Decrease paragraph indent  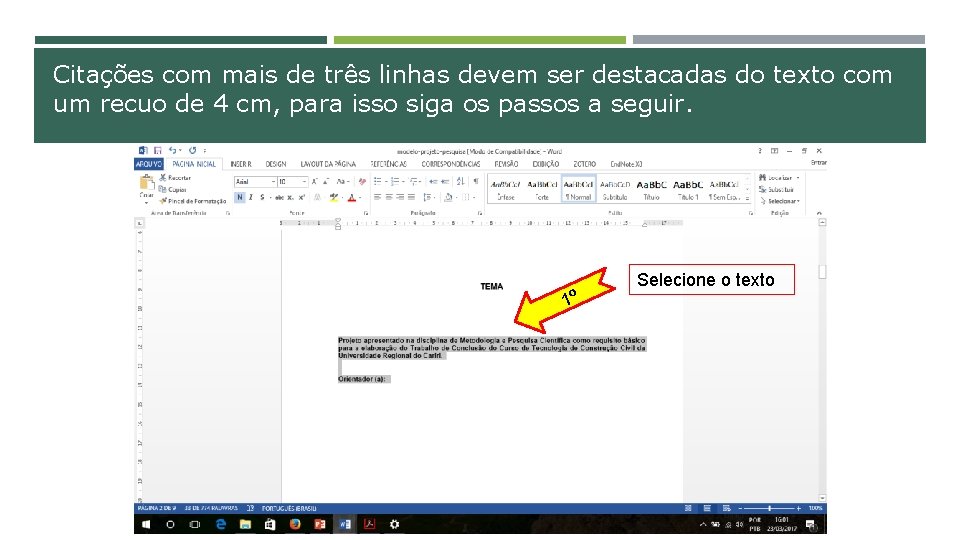[x=433, y=181]
